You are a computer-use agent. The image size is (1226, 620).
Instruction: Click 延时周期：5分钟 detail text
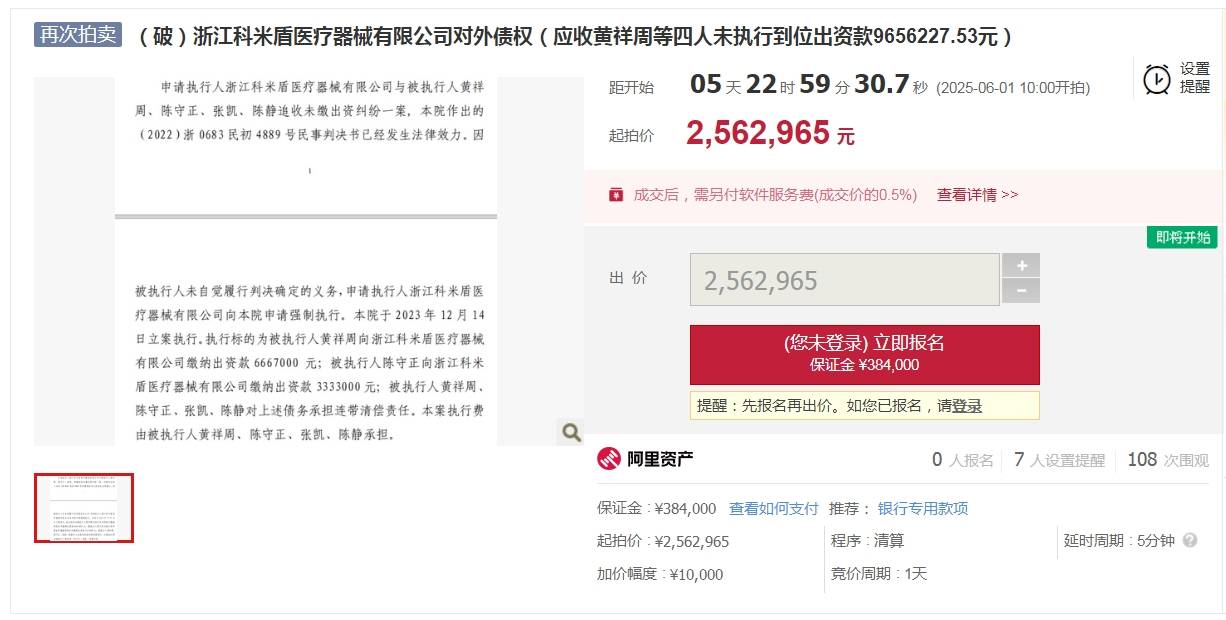[x=1119, y=541]
